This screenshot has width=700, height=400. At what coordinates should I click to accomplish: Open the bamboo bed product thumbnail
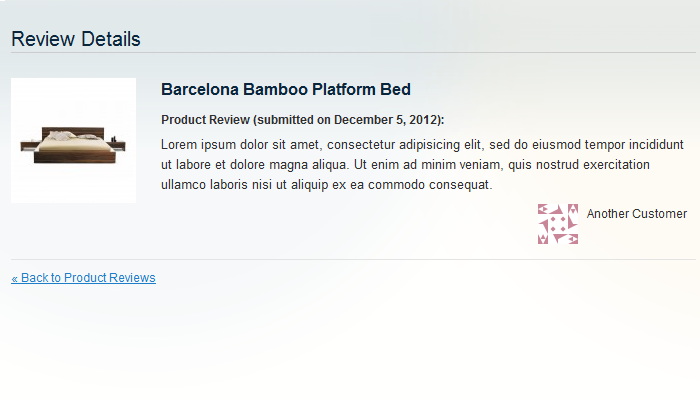74,141
